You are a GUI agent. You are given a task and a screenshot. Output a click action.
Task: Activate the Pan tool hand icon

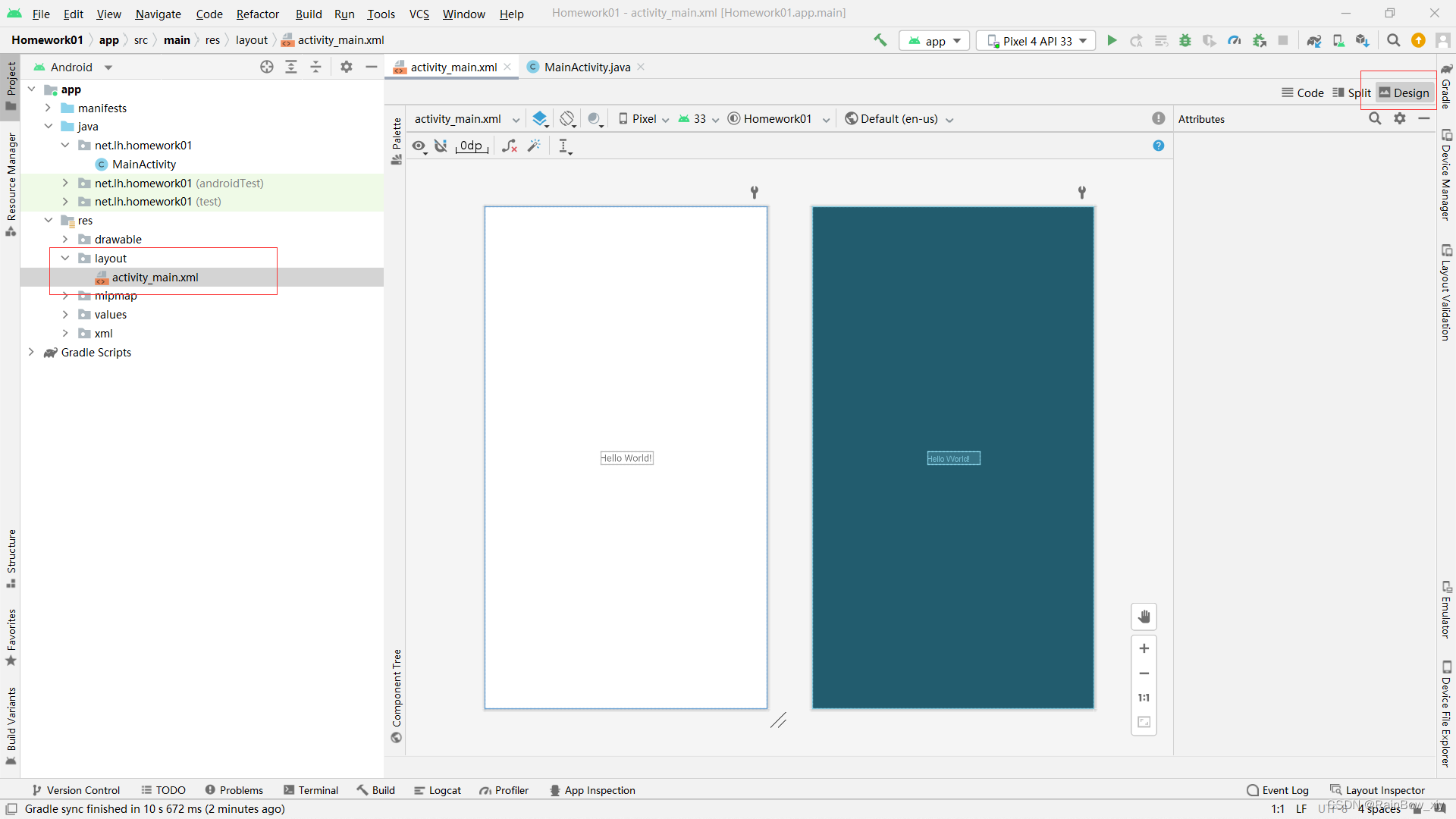click(1144, 617)
